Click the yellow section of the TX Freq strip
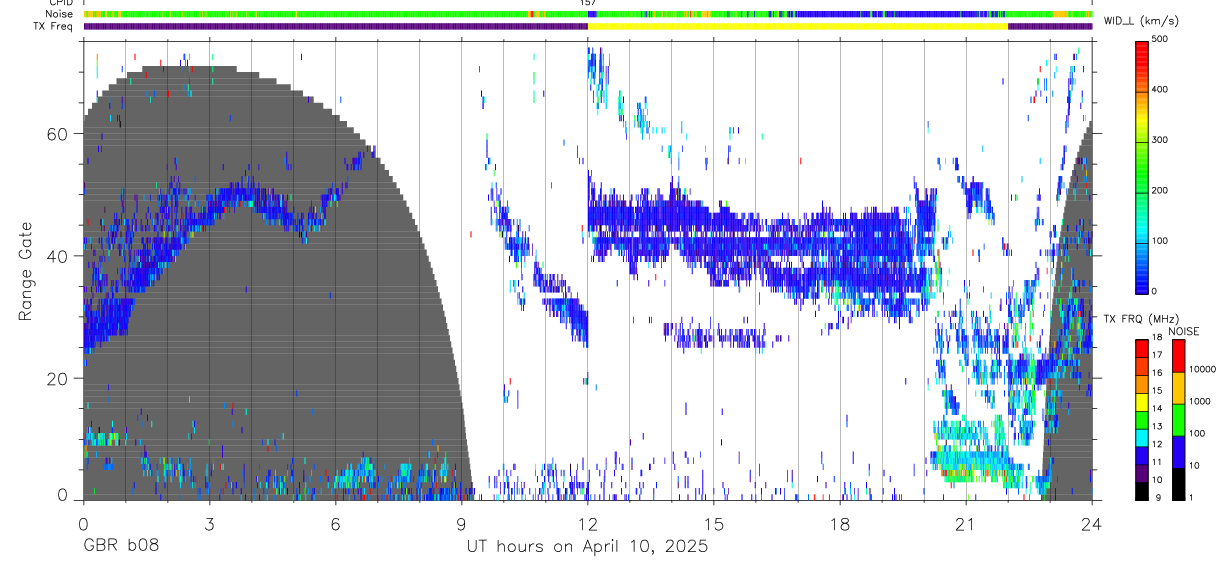 click(x=798, y=26)
